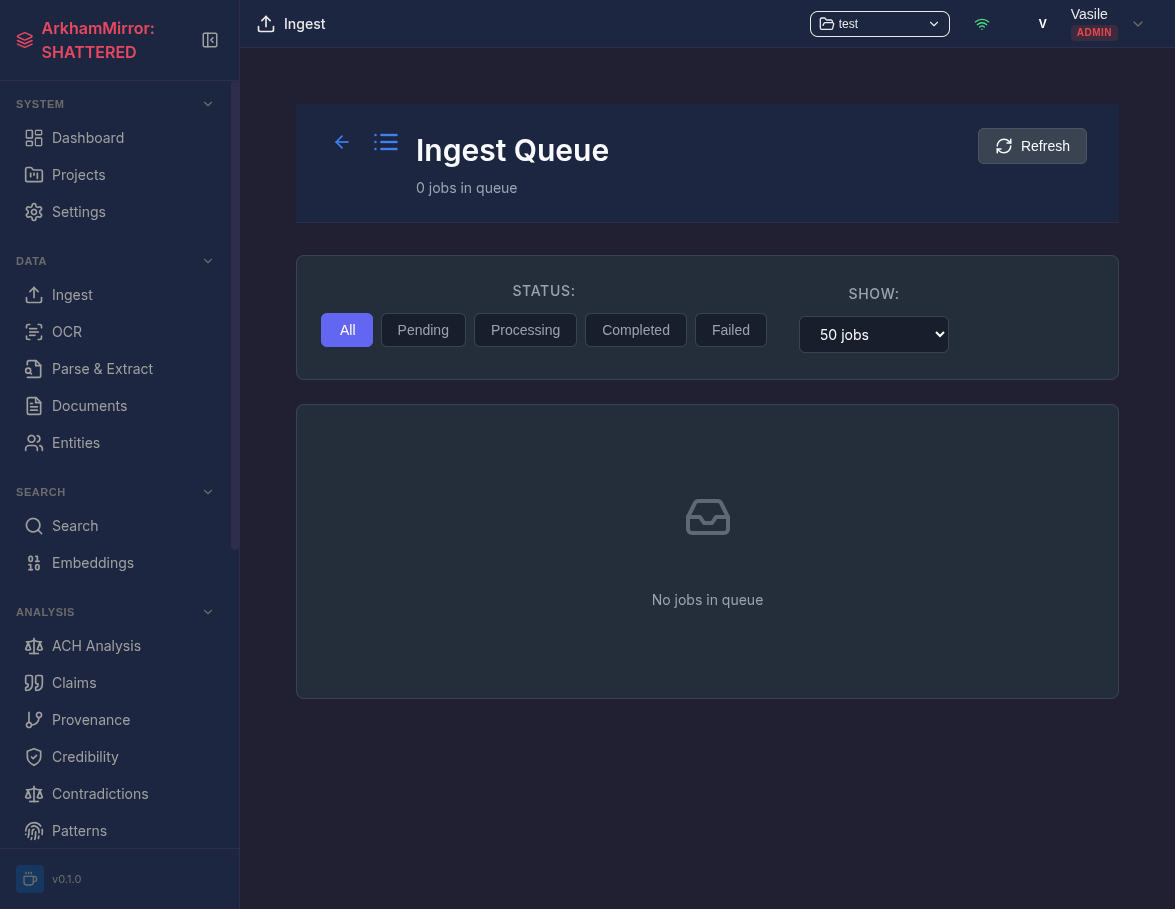Click the v0.1.0 version label
Screen dimensions: 1175x909
pos(67,879)
